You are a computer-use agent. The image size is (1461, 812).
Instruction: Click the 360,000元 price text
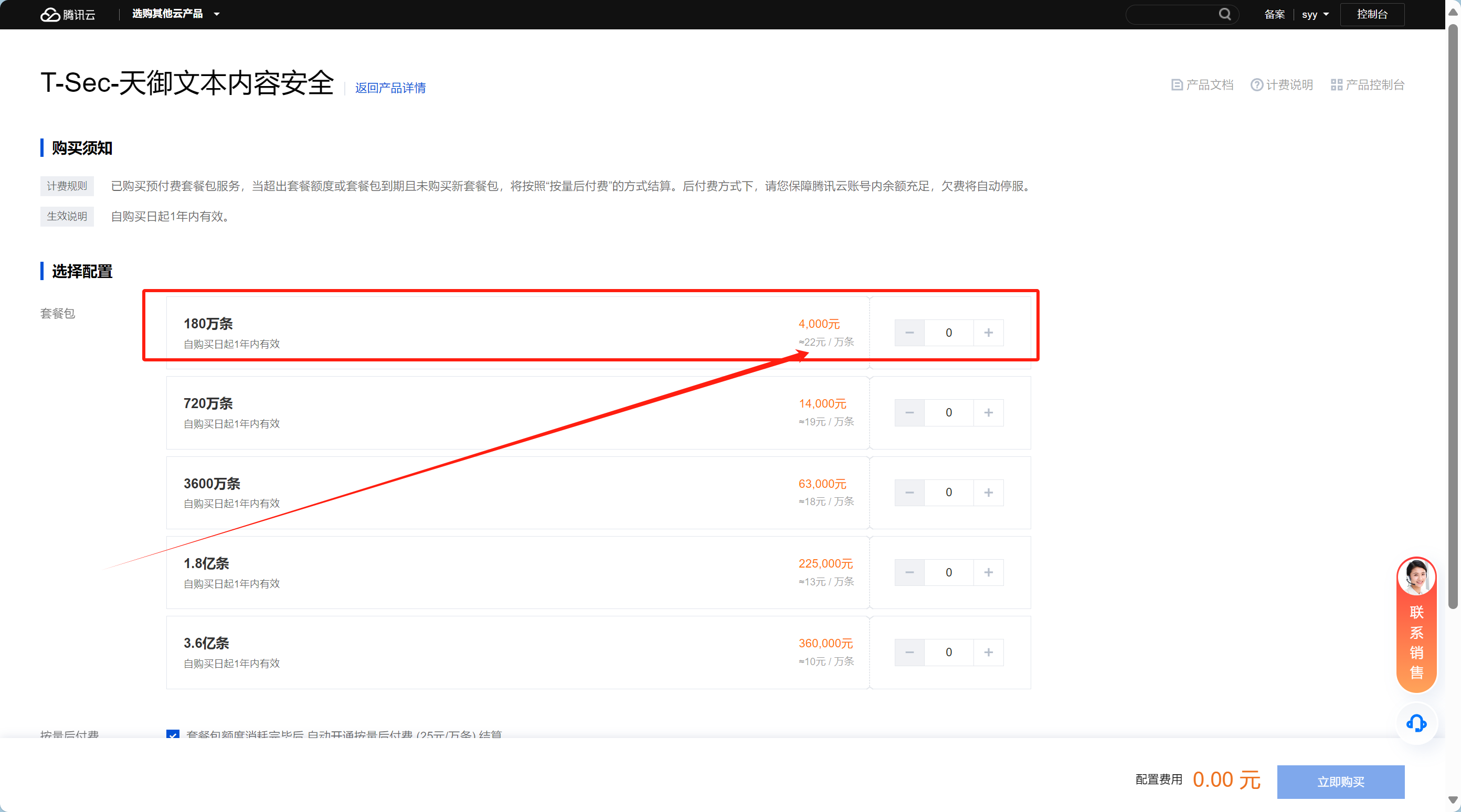point(826,644)
